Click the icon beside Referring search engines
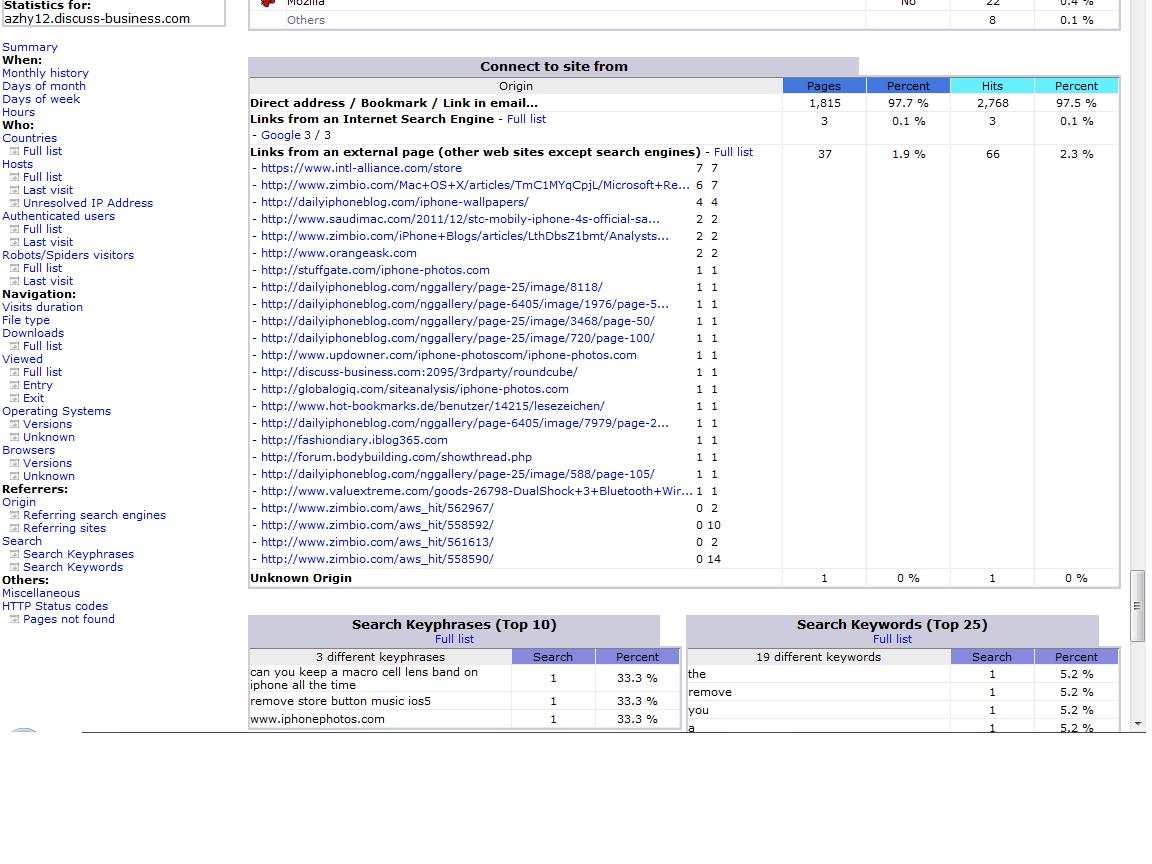Viewport: 1152px width, 864px height. (x=14, y=516)
